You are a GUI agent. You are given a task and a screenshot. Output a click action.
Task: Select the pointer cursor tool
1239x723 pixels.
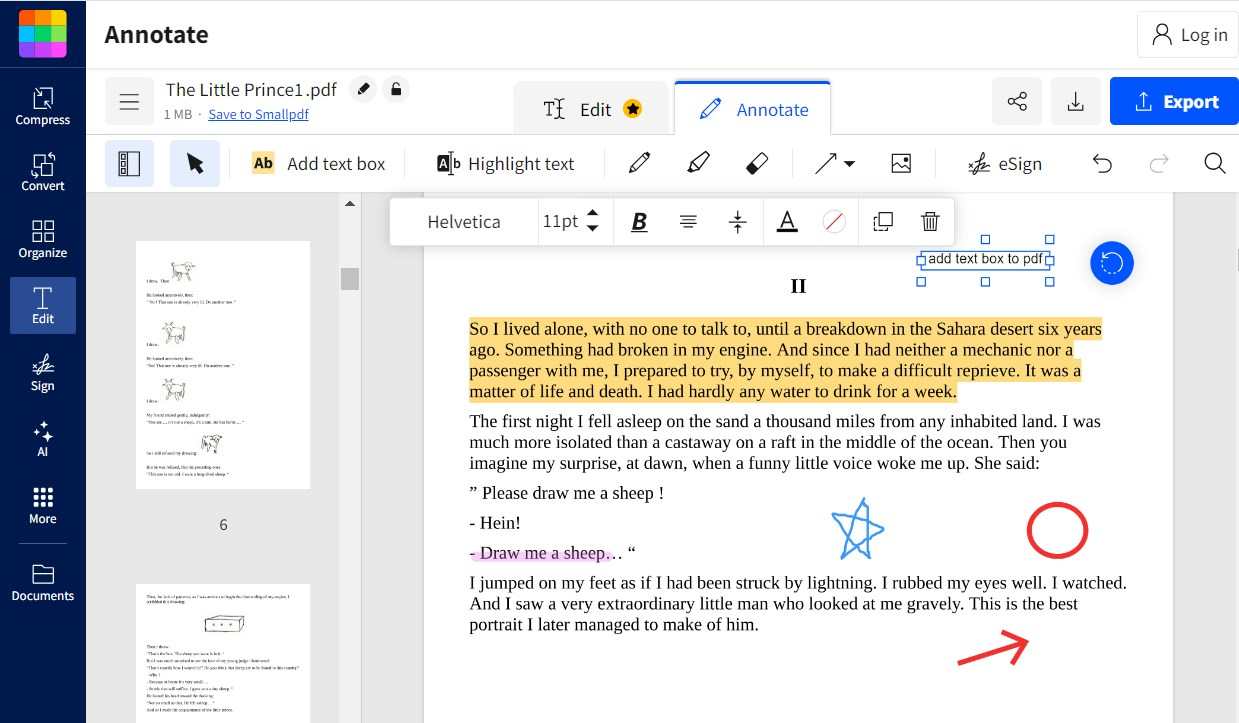[x=195, y=163]
